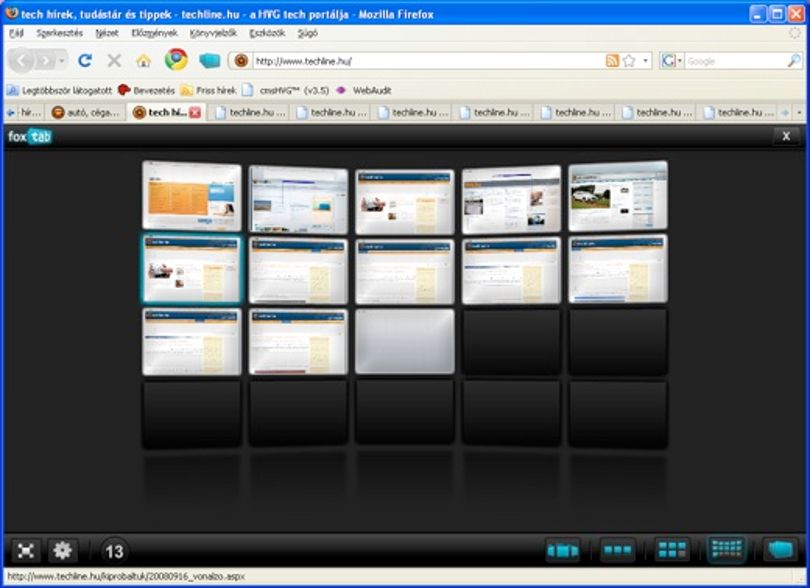Switch to the wall layout view

(726, 549)
